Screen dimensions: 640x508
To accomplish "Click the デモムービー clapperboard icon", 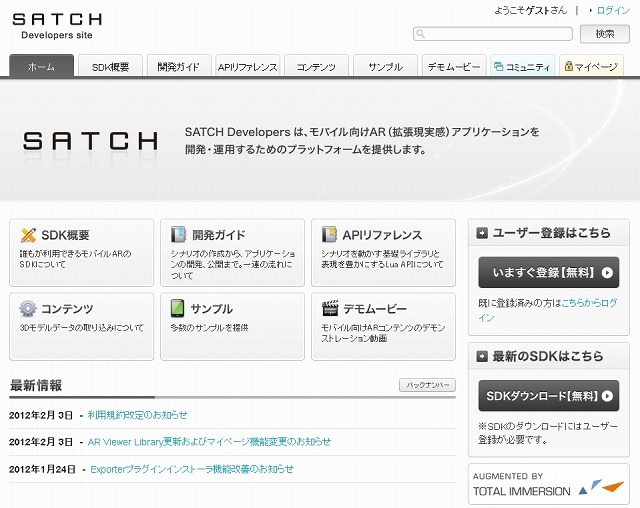I will click(x=329, y=309).
